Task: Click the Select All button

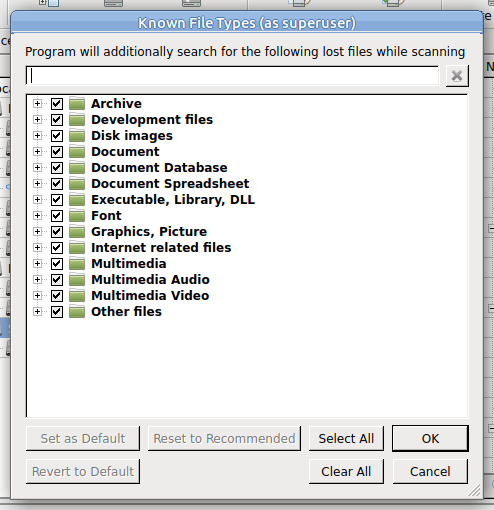Action: 346,438
